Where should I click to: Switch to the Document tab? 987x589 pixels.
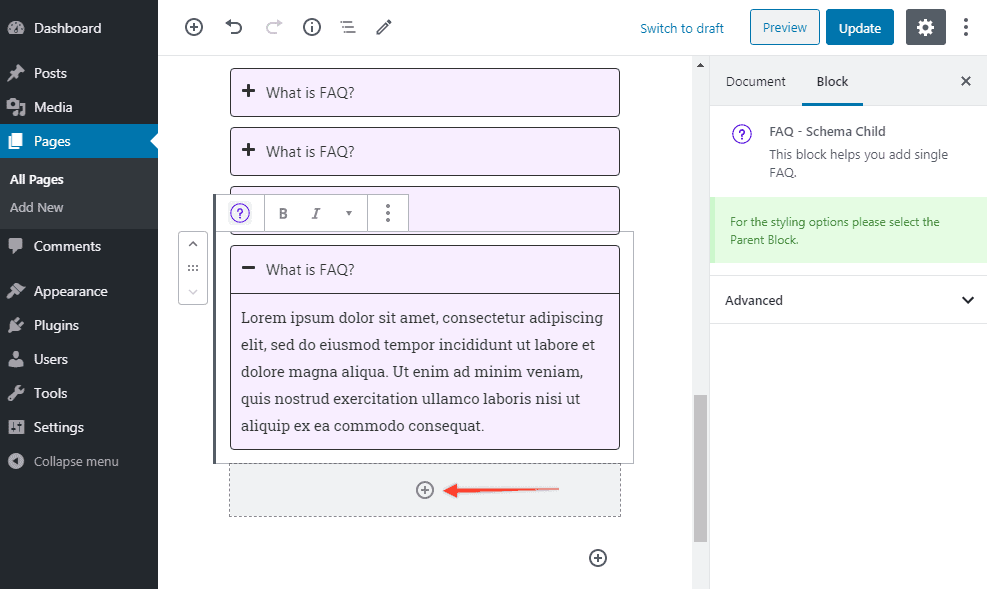pyautogui.click(x=756, y=82)
